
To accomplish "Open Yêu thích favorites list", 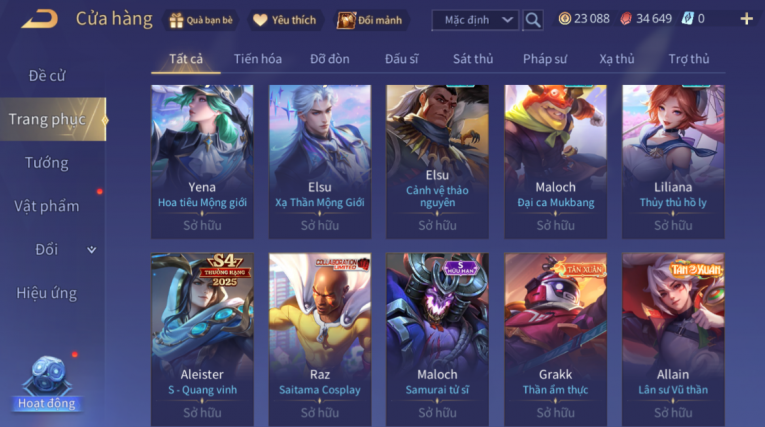I will tap(285, 20).
